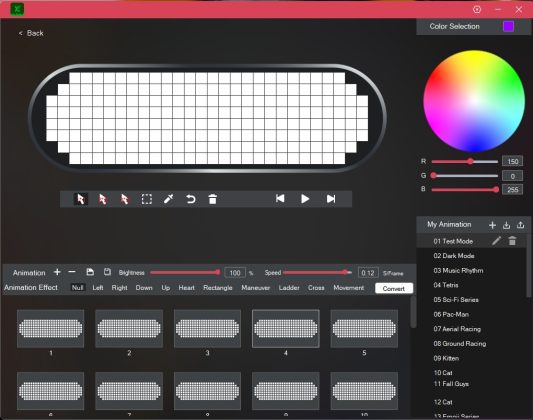Go back to the previous screen
The width and height of the screenshot is (533, 420).
tap(31, 33)
